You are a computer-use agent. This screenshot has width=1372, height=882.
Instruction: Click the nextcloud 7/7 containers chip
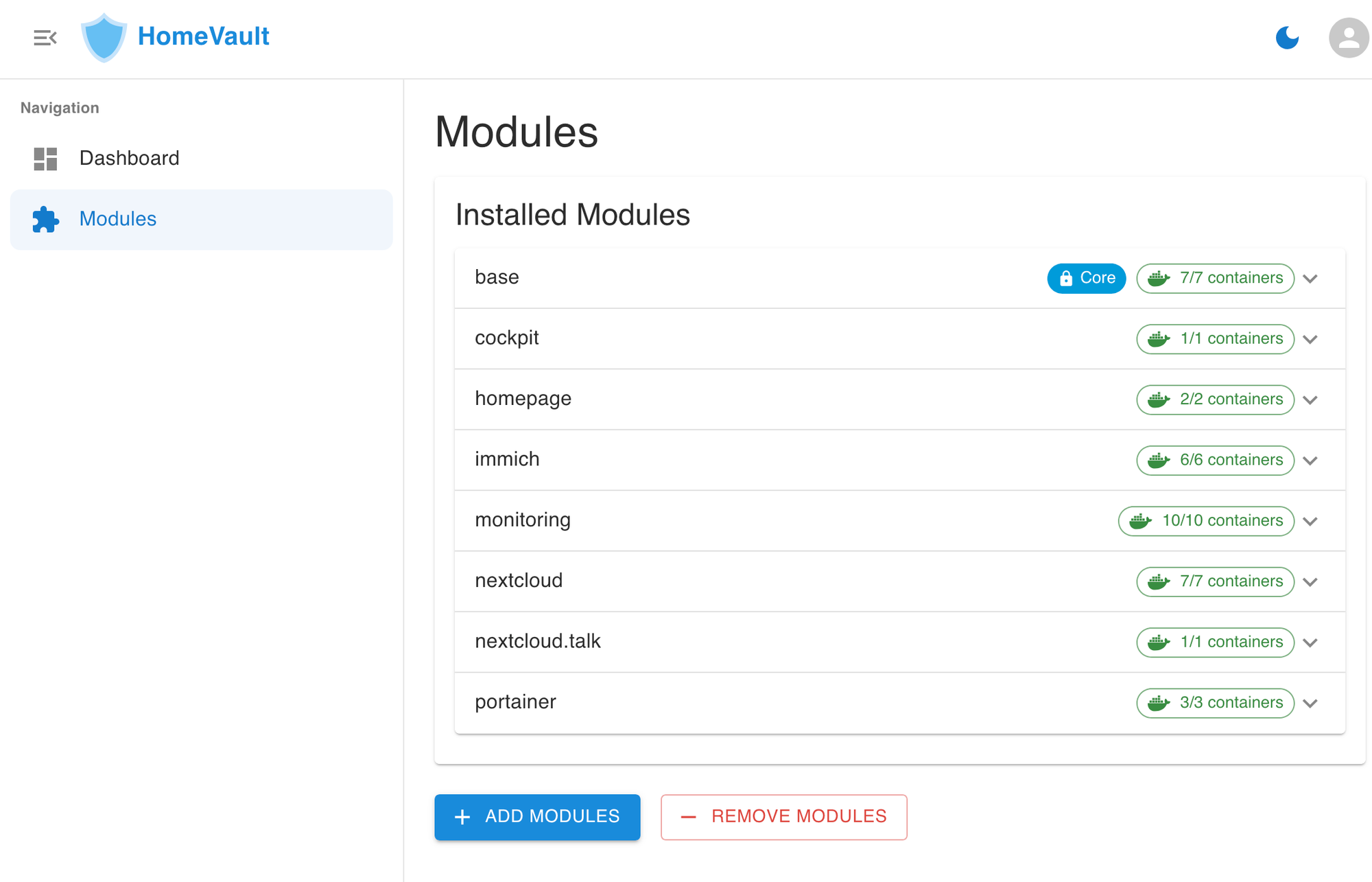point(1215,581)
